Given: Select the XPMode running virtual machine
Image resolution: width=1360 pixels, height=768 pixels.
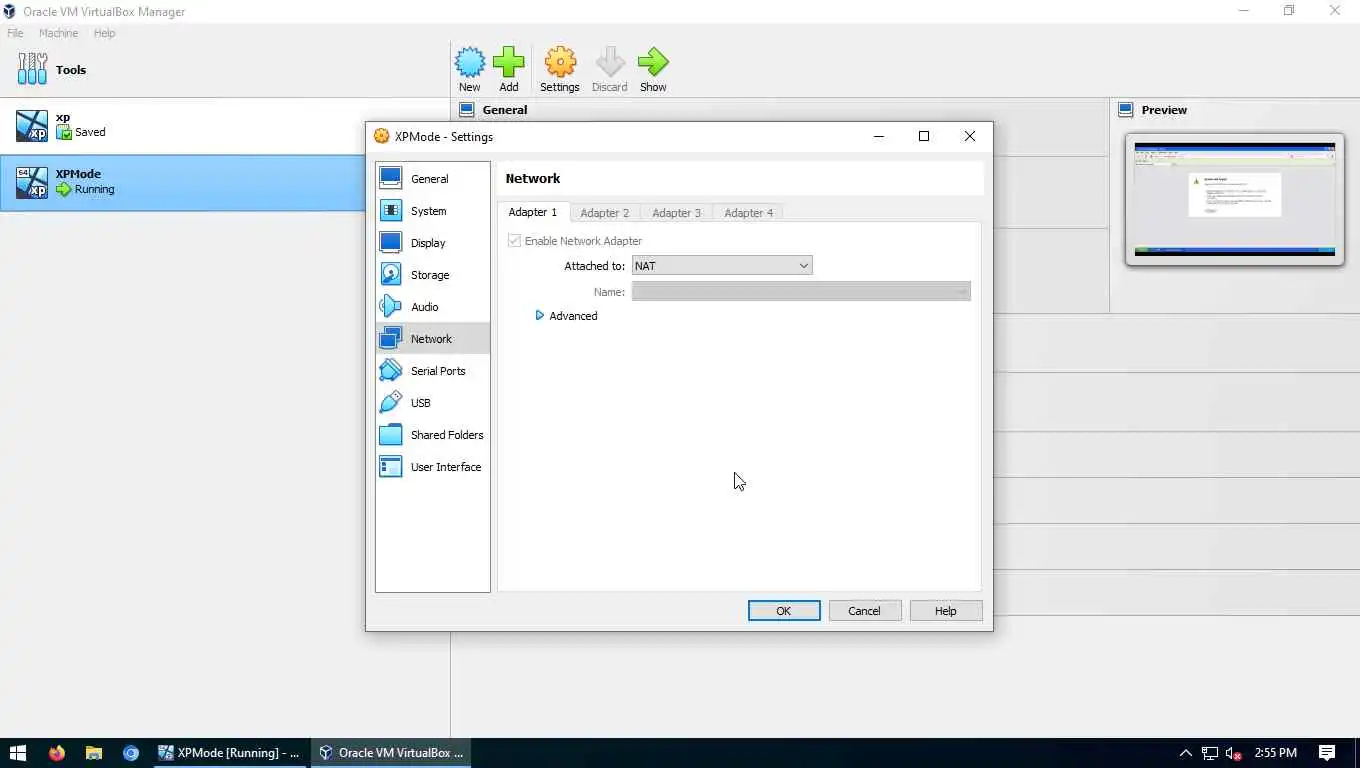Looking at the screenshot, I should 183,183.
